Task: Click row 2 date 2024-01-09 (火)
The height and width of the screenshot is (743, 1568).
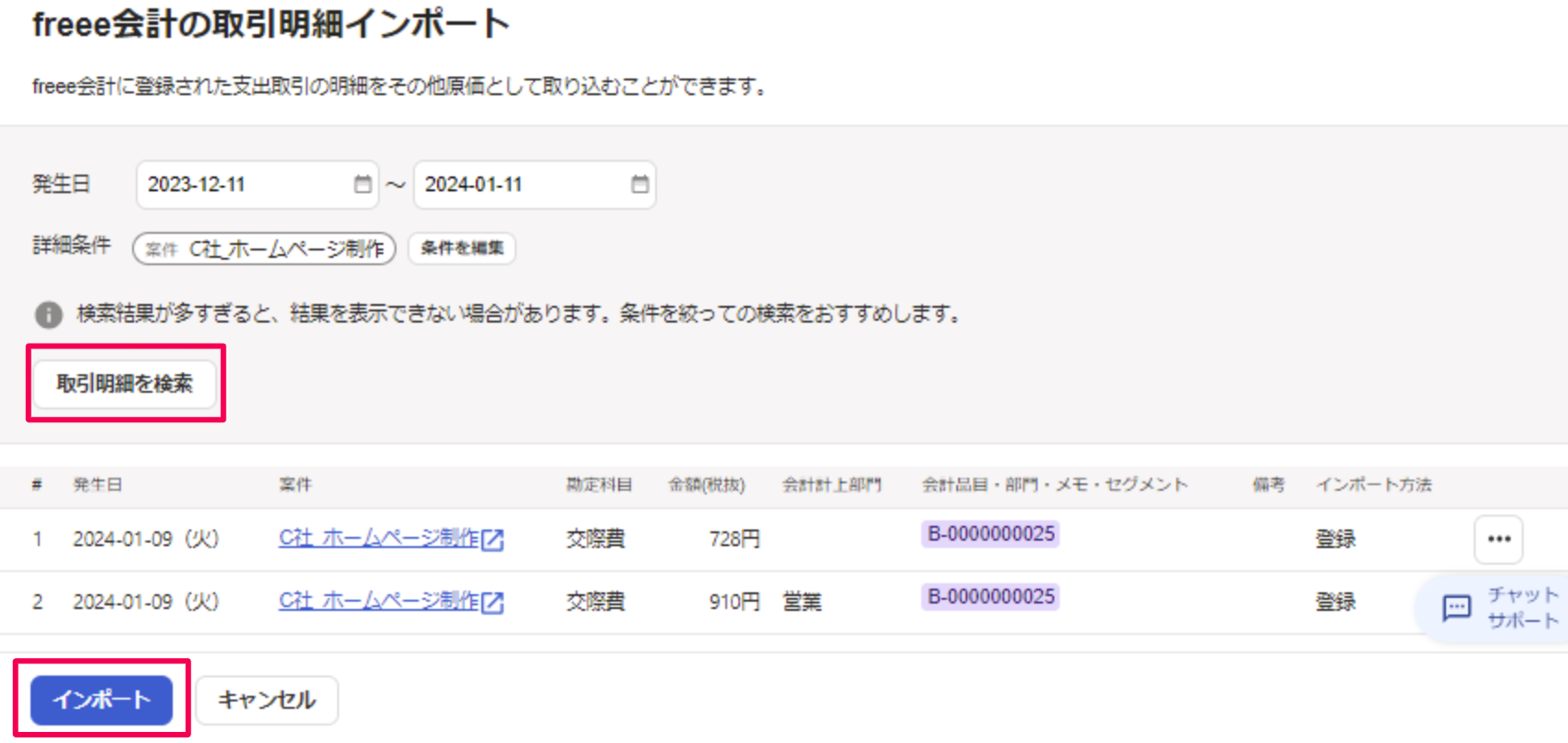Action: pyautogui.click(x=146, y=602)
